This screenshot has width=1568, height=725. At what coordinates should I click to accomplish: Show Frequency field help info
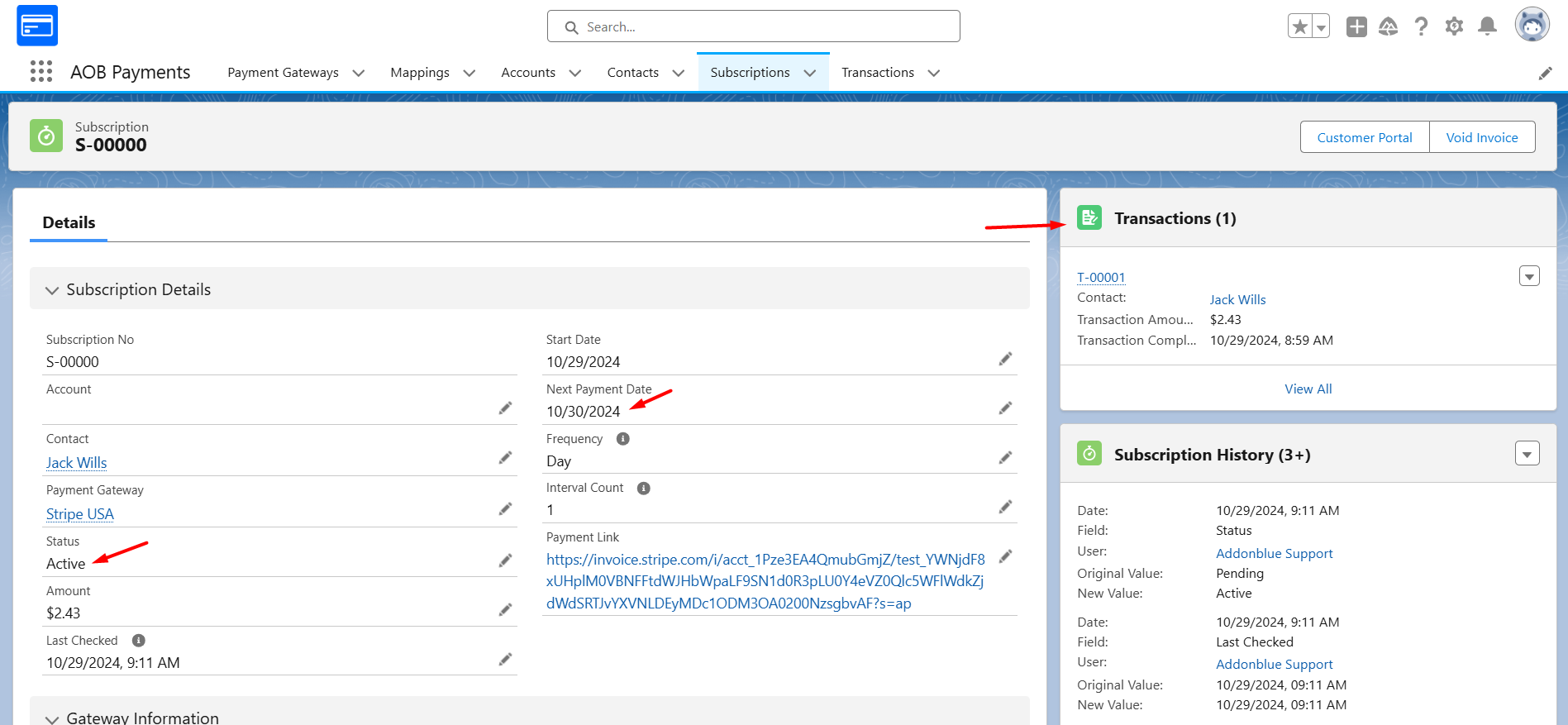click(x=623, y=439)
